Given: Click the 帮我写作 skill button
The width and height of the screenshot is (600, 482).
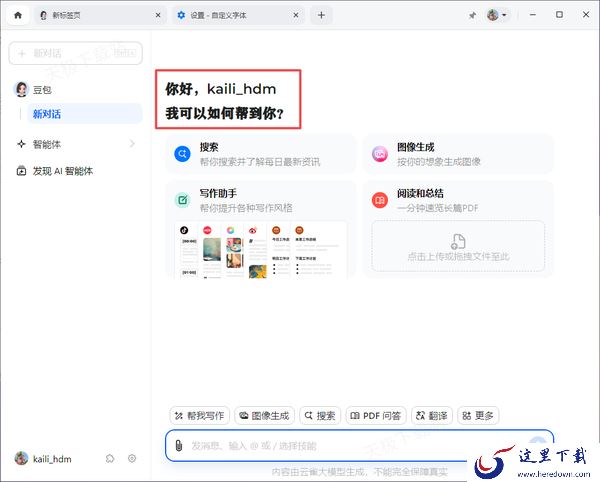Looking at the screenshot, I should coord(200,415).
